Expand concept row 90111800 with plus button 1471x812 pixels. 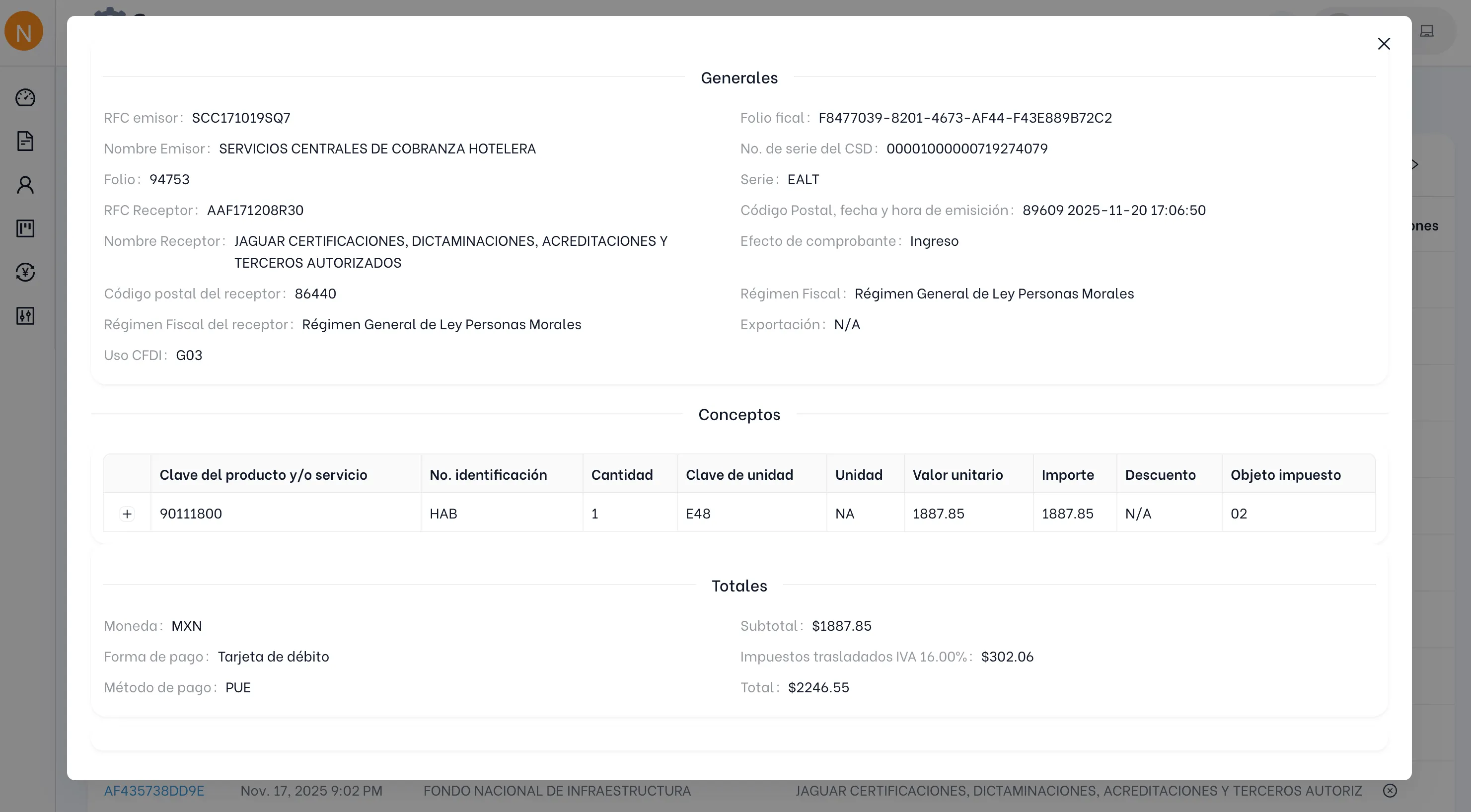[x=127, y=514]
